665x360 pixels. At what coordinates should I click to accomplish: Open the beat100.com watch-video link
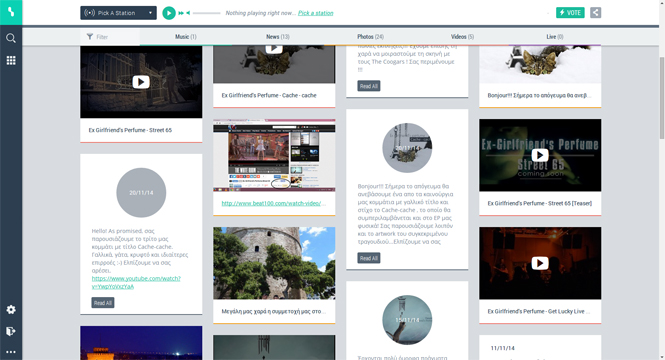point(274,203)
